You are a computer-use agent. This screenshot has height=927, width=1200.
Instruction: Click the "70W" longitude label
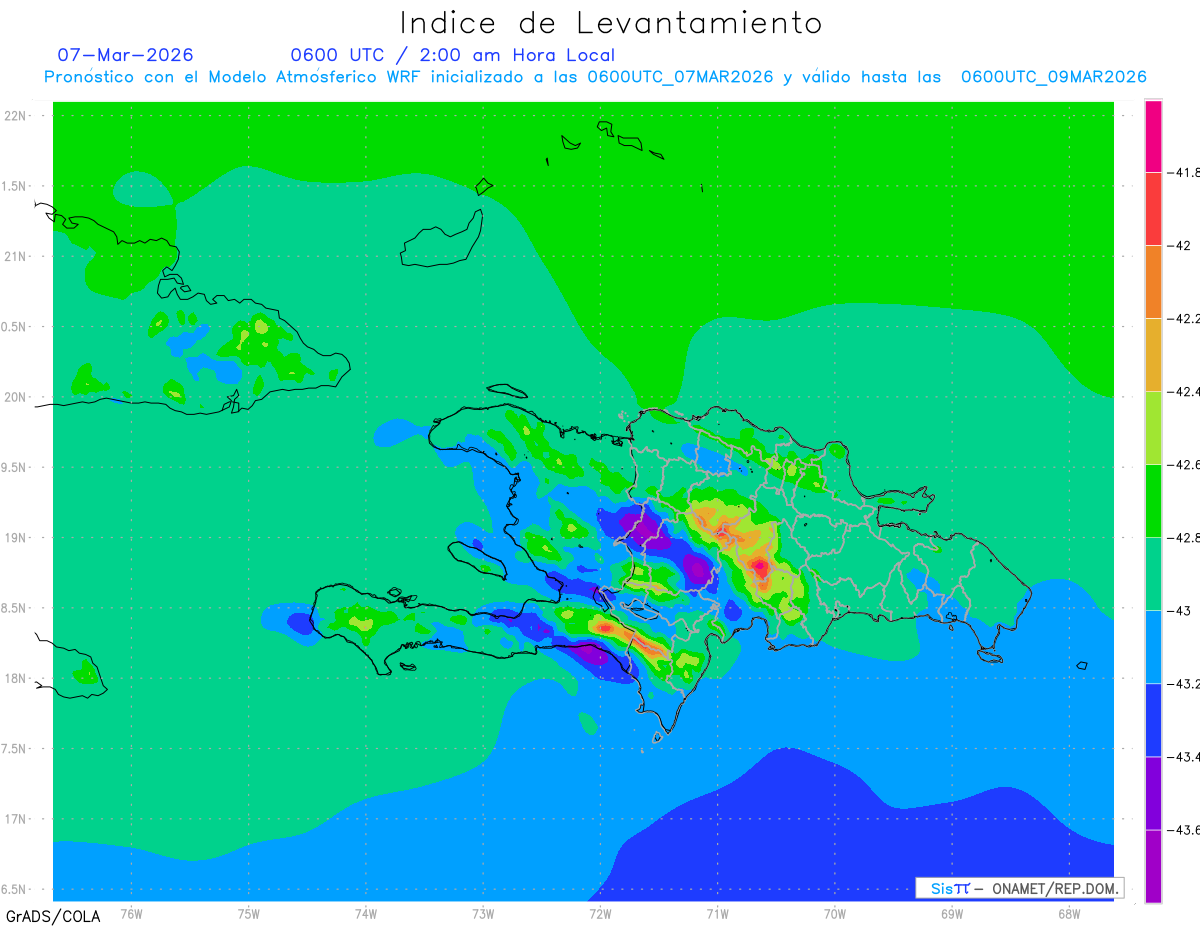tap(834, 913)
